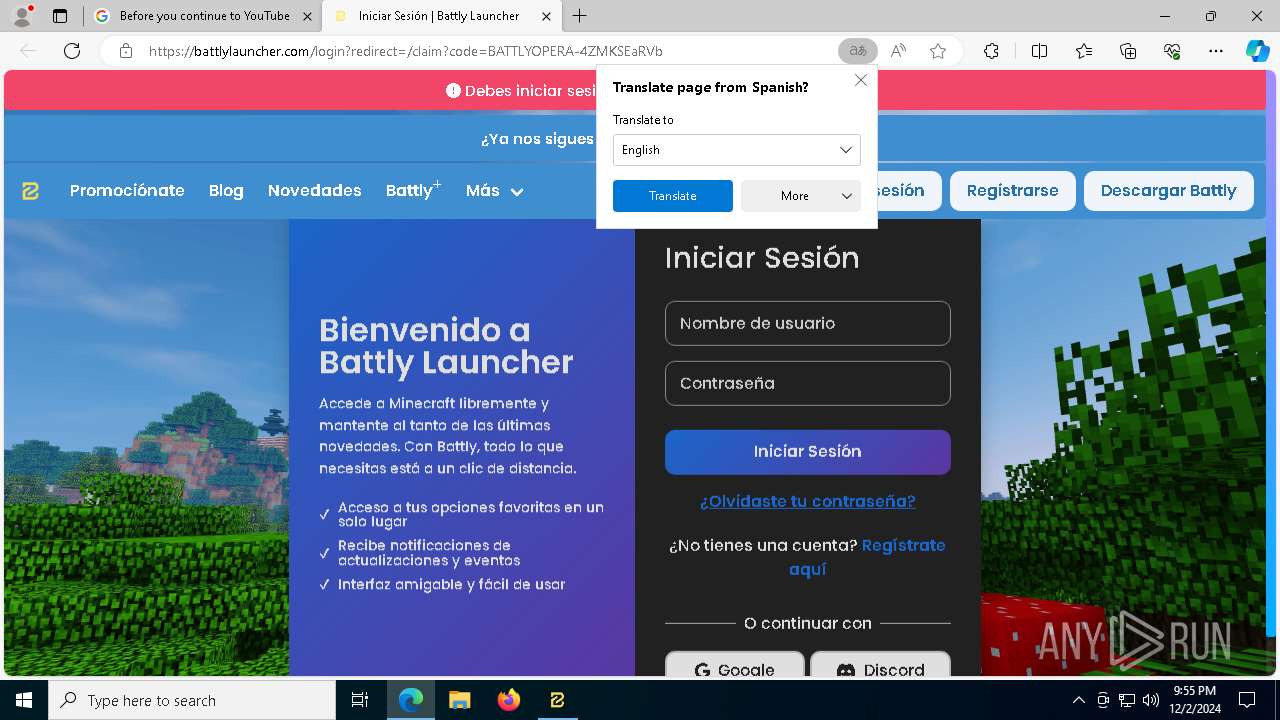Click the Registrarse button
The image size is (1280, 720).
1012,191
